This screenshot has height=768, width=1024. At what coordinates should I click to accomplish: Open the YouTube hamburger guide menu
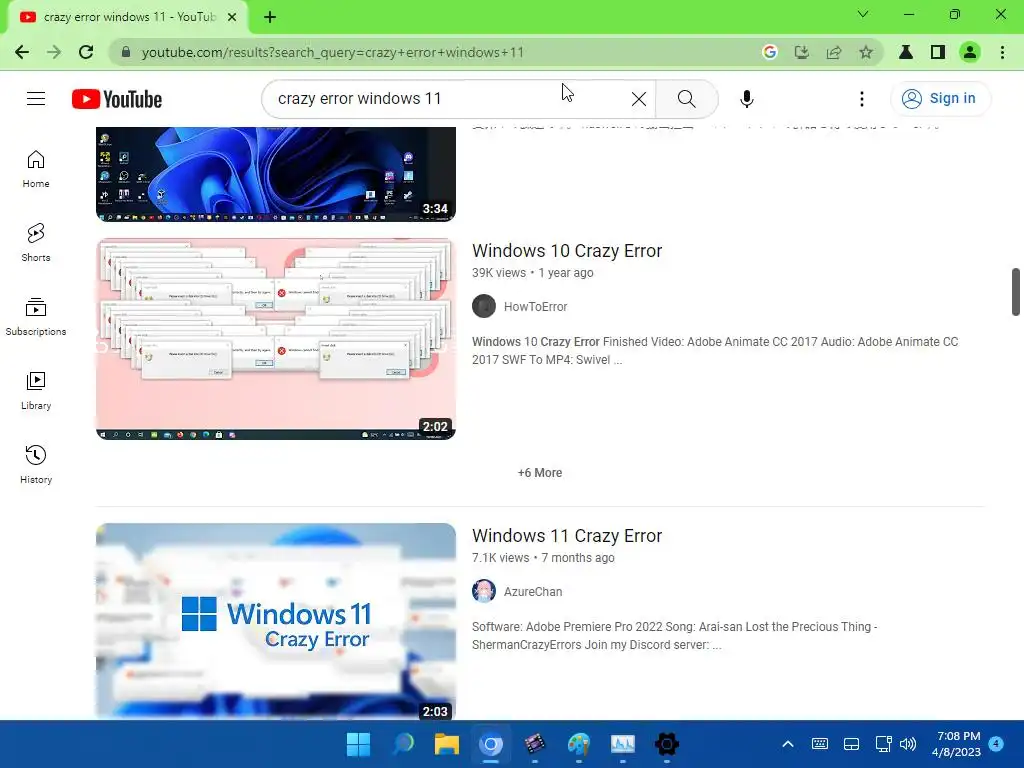click(36, 99)
